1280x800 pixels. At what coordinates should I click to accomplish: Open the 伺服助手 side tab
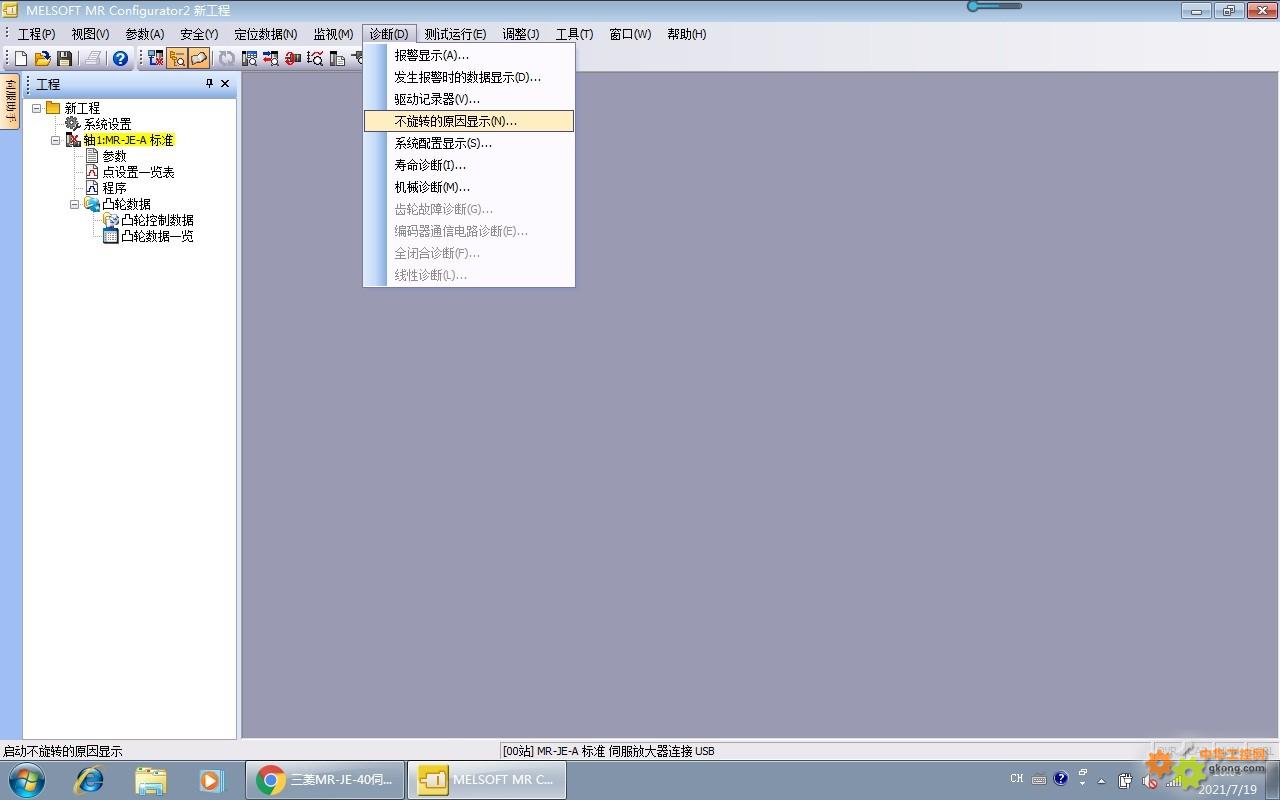pos(10,100)
